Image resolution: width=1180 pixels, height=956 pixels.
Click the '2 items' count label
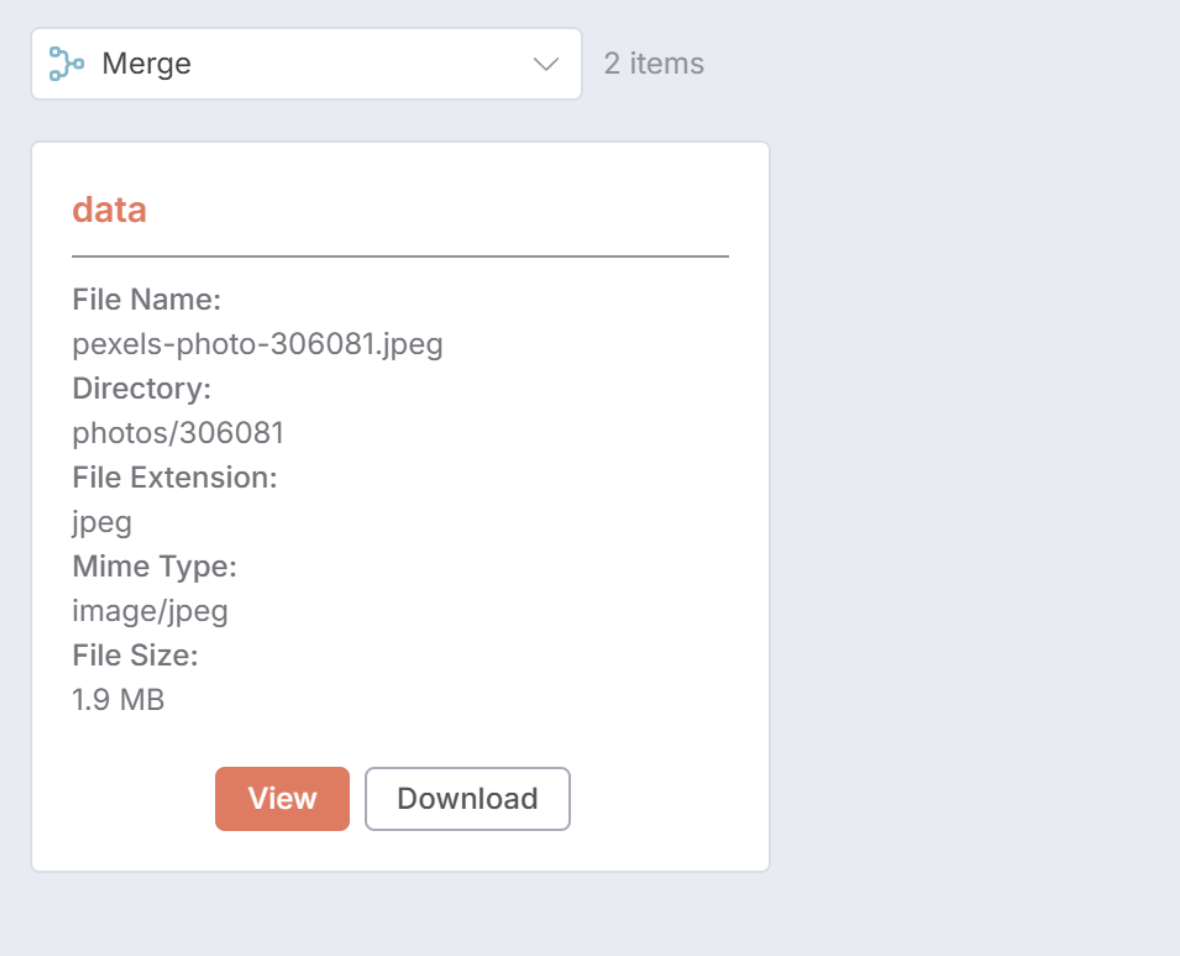[x=654, y=64]
